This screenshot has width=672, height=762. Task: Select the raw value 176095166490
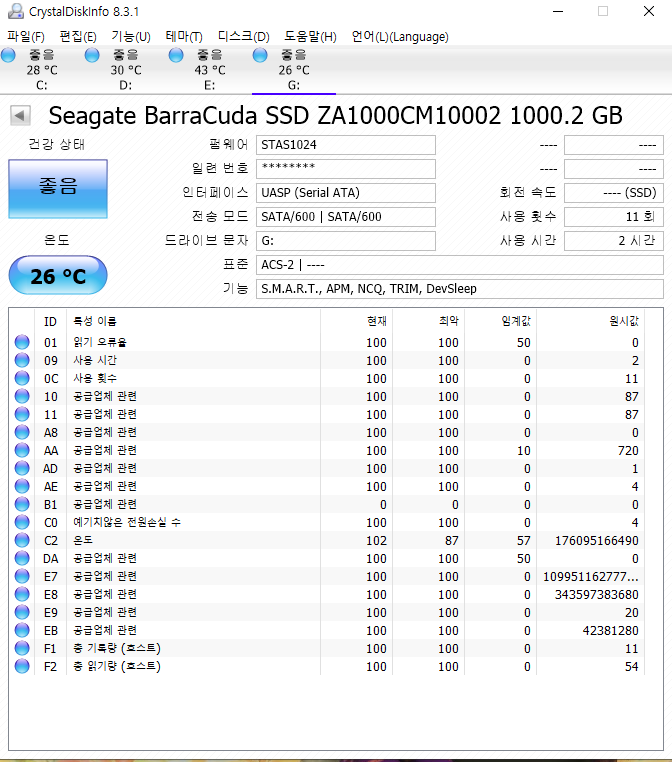coord(597,540)
